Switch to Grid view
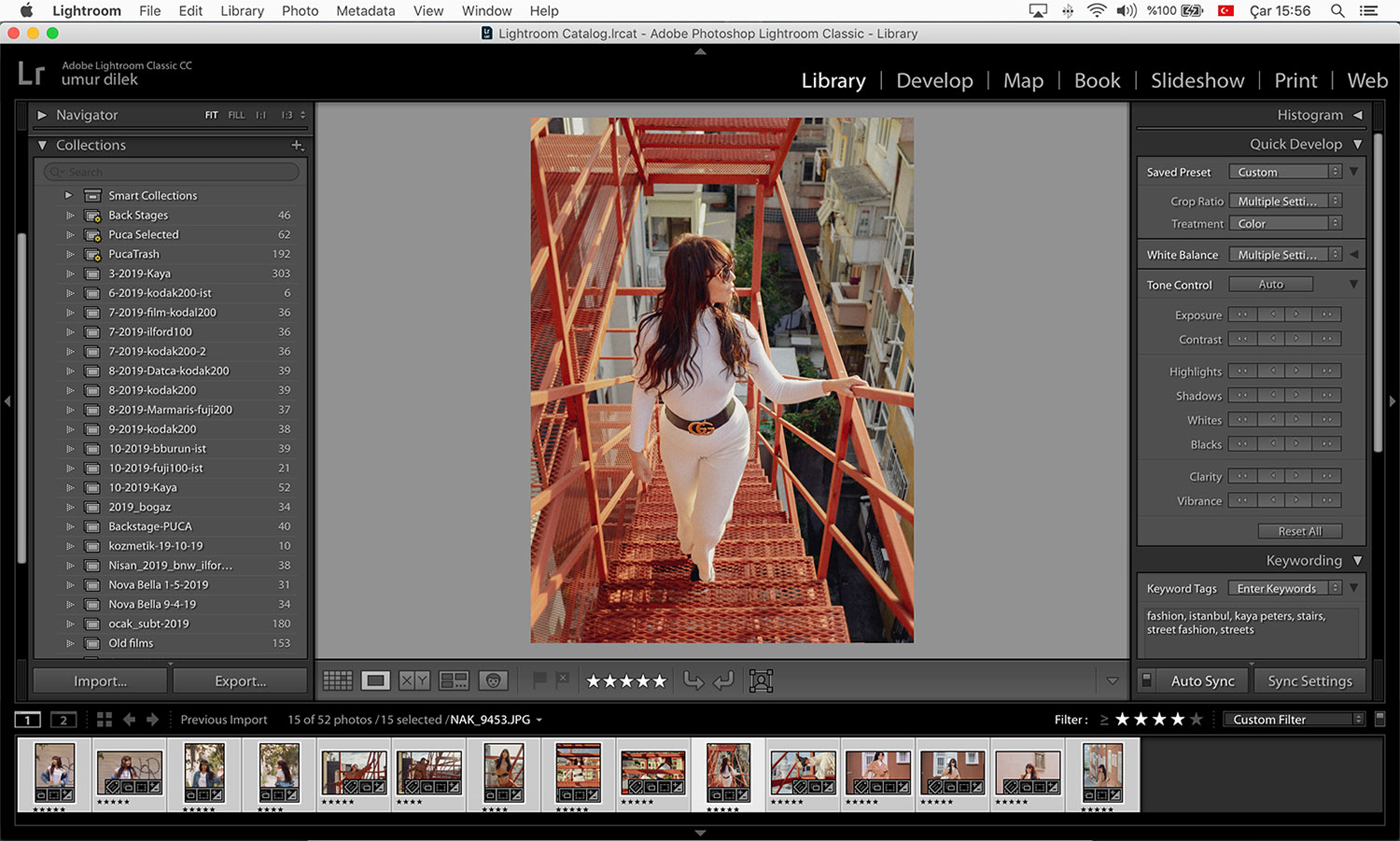1400x841 pixels. point(337,681)
